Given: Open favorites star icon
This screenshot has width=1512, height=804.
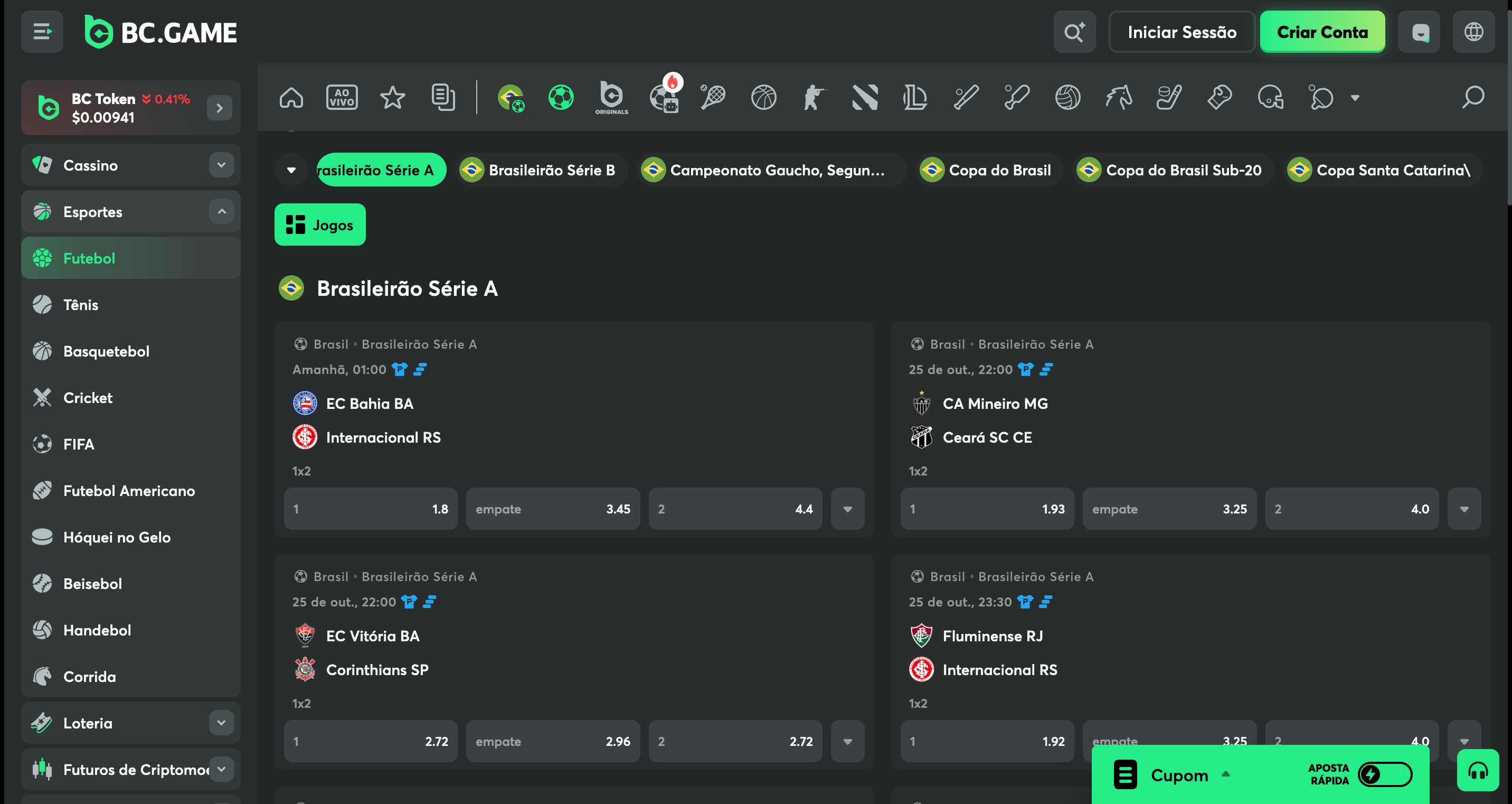Looking at the screenshot, I should click(392, 98).
